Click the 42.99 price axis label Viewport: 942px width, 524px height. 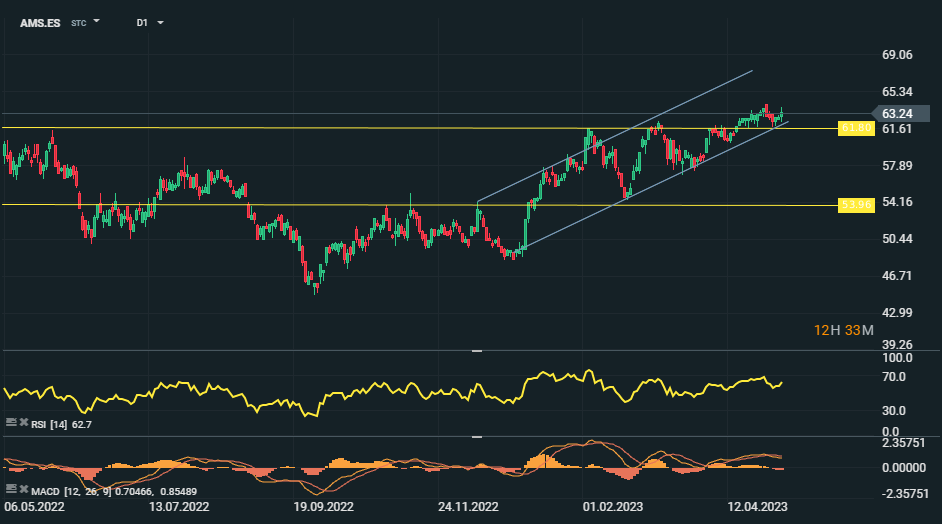[897, 312]
